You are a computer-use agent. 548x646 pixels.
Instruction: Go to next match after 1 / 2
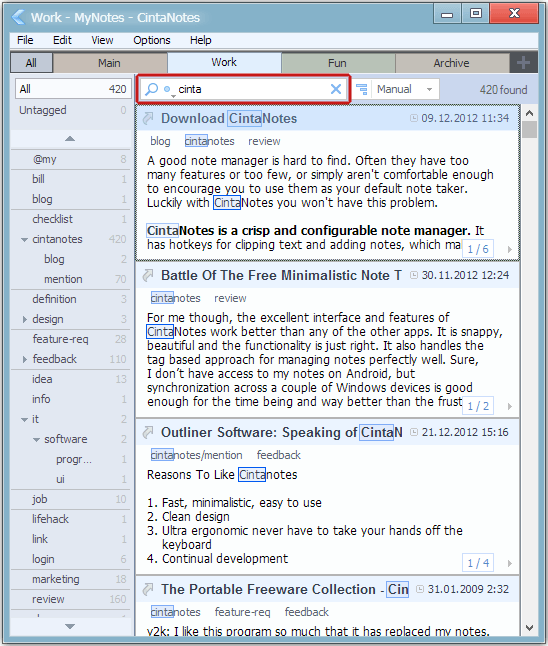(510, 406)
